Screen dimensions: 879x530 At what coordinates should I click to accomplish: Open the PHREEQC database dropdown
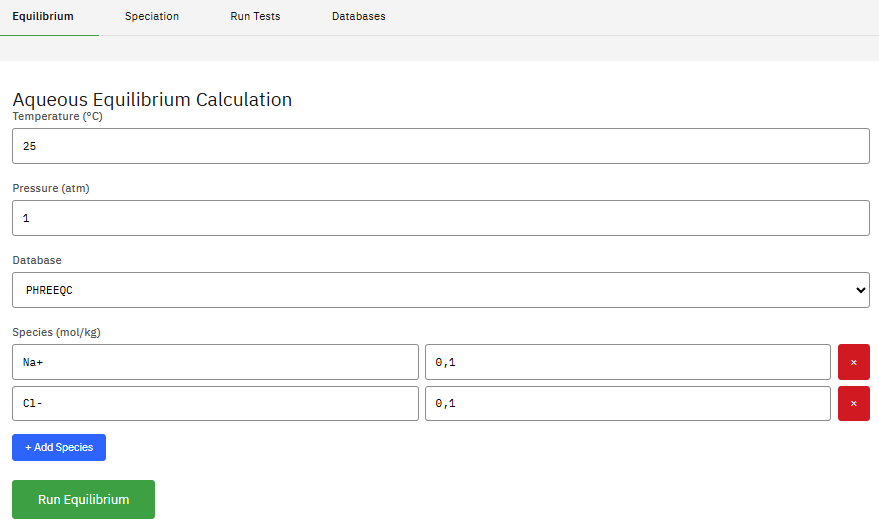[x=440, y=290]
